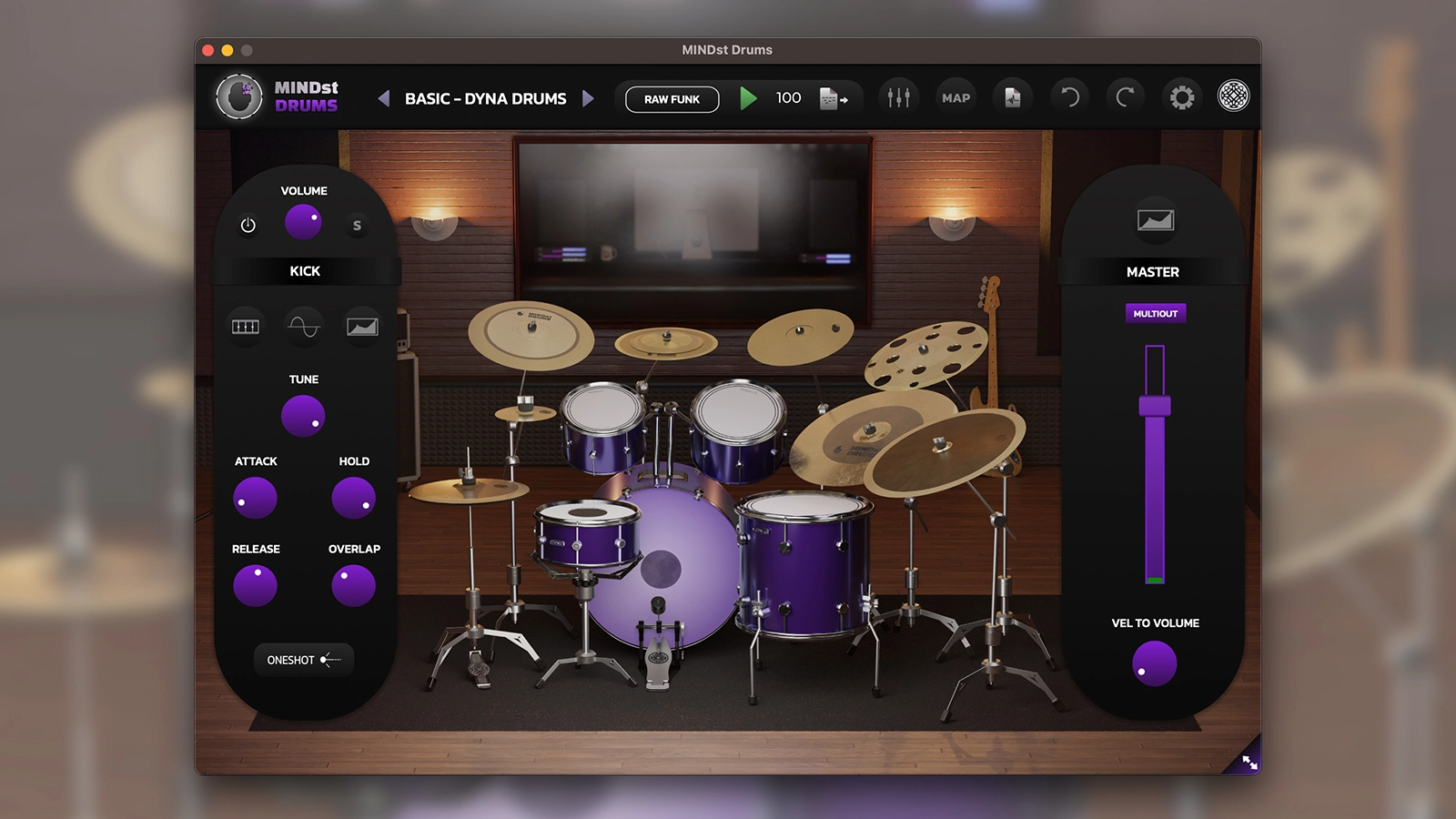Redo the last change
The height and width of the screenshot is (819, 1456).
tap(1126, 96)
